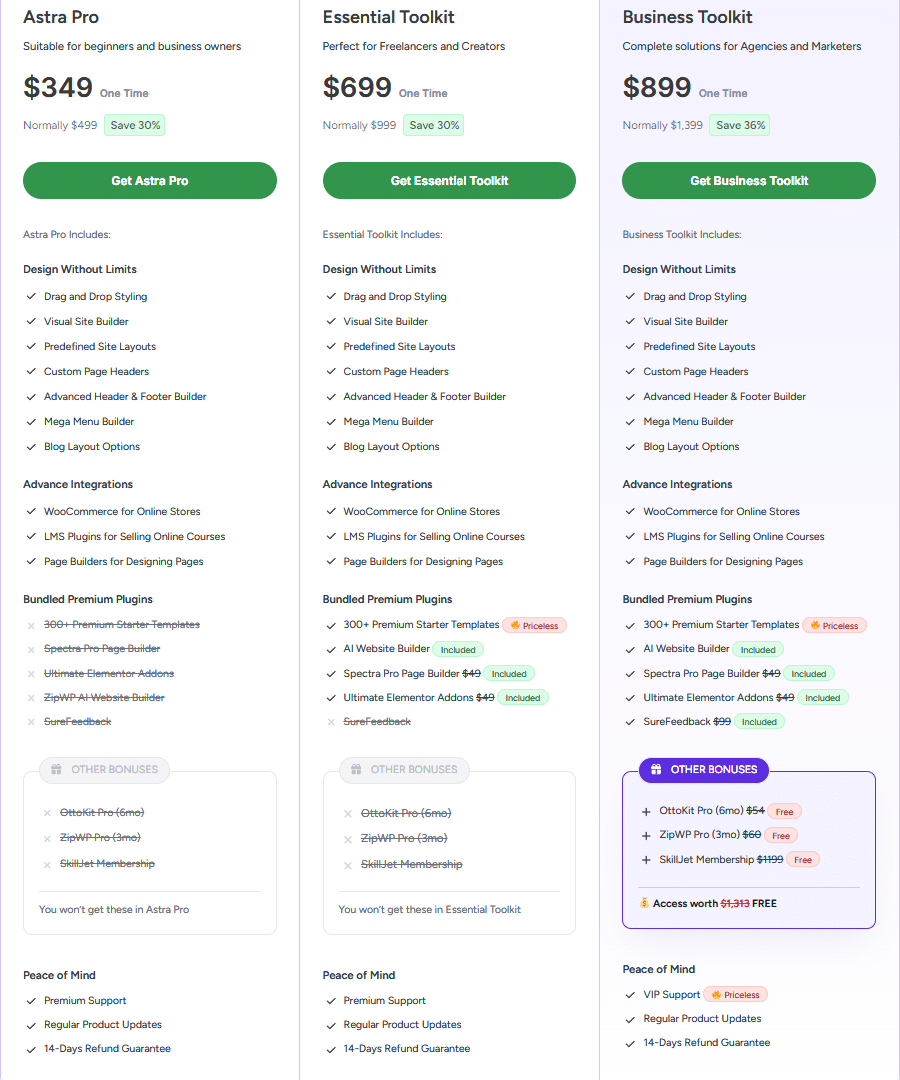Screen dimensions: 900x1080
Task: Click gift icon in Business Toolkit Other Bonuses
Action: tap(656, 770)
